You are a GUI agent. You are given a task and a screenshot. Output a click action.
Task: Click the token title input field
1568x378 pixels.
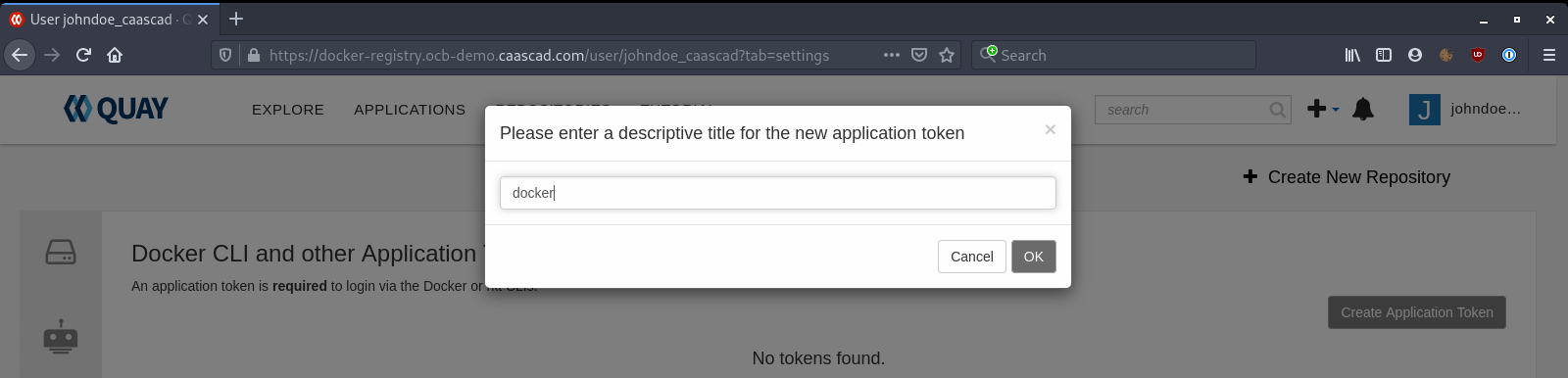point(777,193)
